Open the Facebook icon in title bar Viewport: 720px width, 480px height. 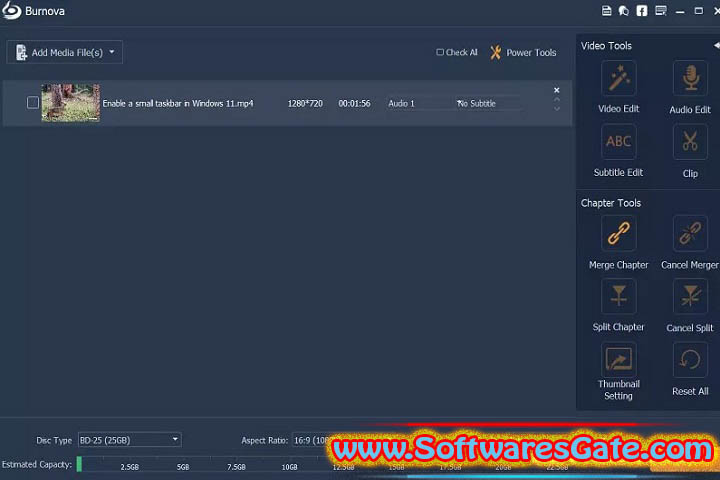click(x=641, y=11)
